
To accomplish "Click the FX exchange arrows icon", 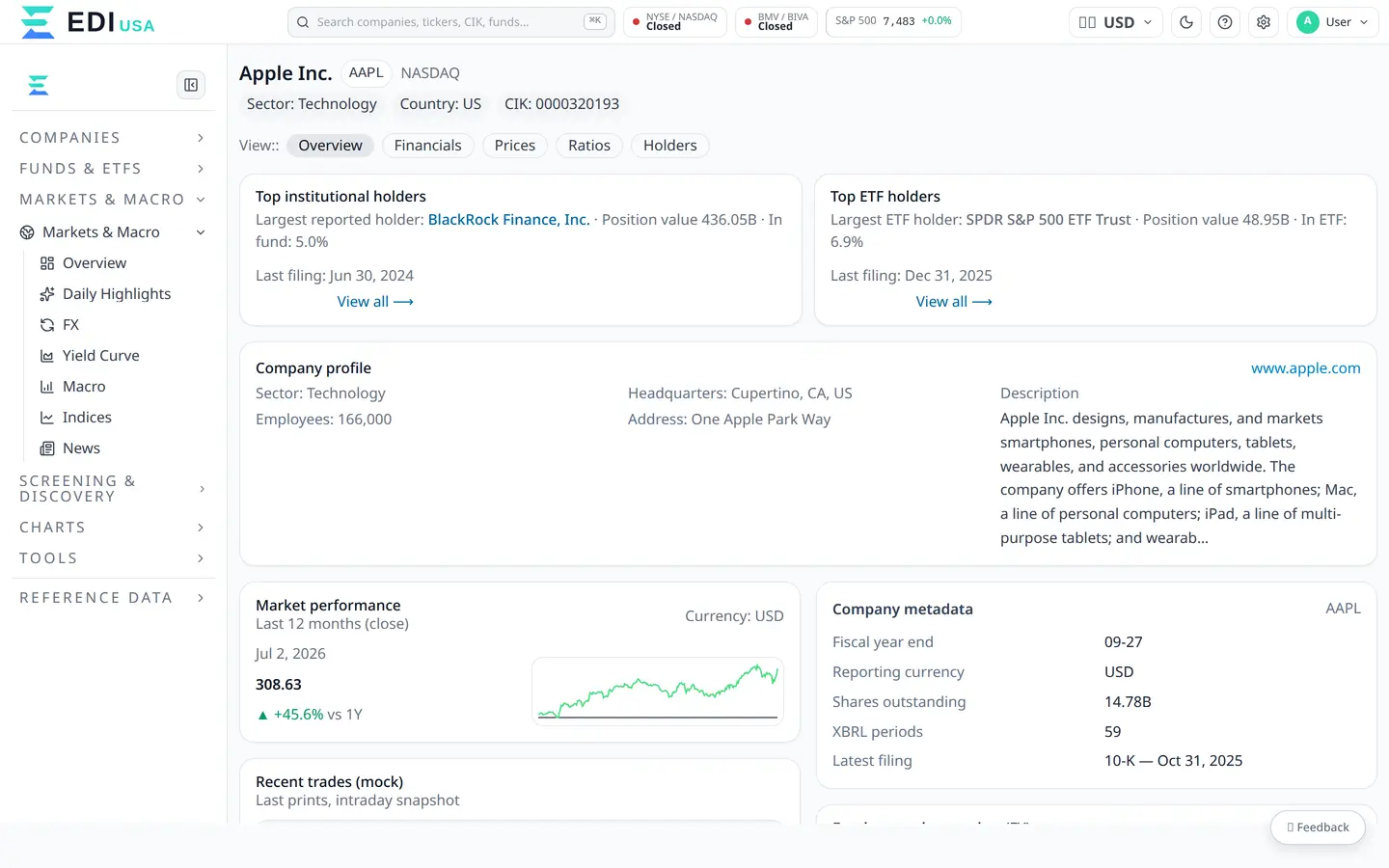I will click(x=47, y=325).
